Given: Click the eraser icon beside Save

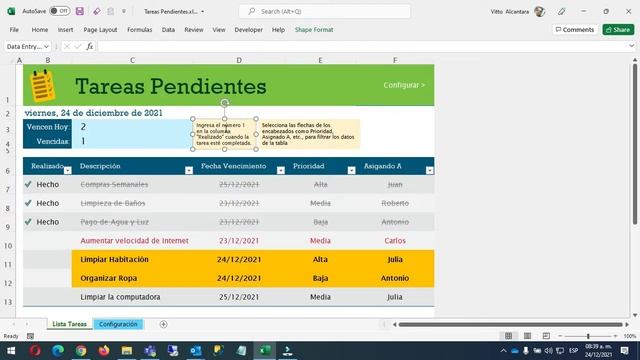Looking at the screenshot, I should pos(96,11).
